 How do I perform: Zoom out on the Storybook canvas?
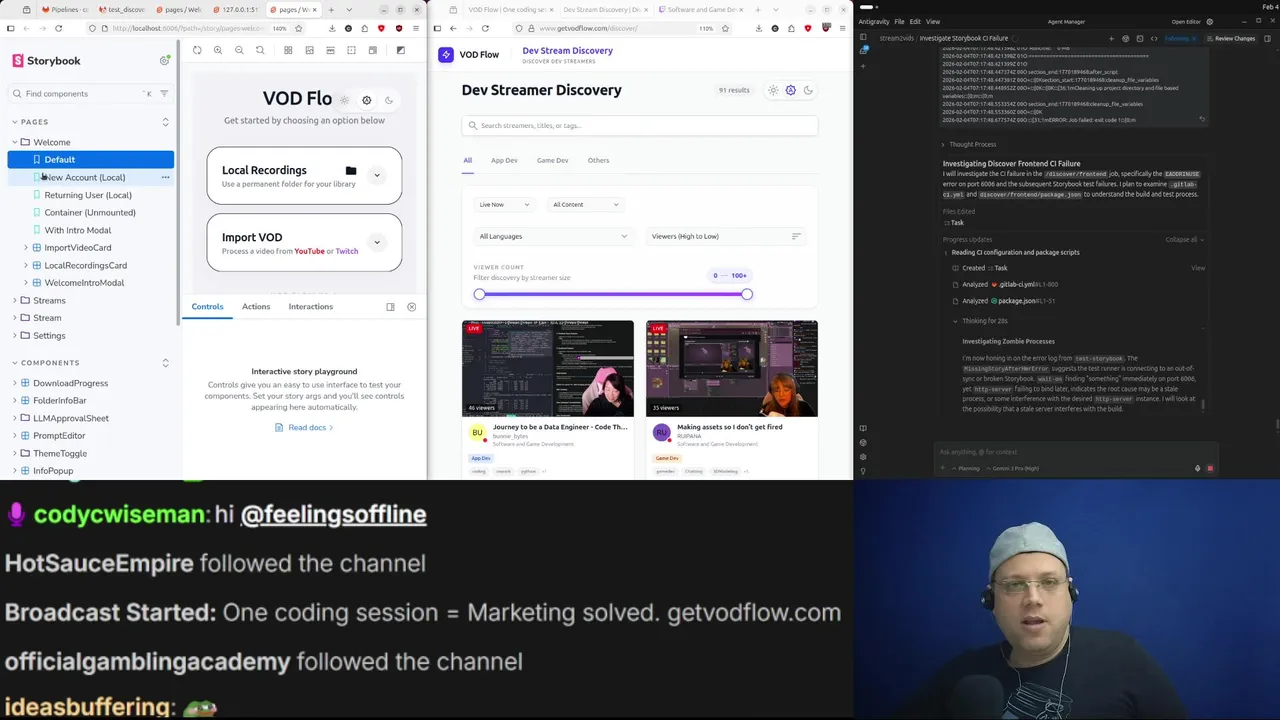pos(239,50)
